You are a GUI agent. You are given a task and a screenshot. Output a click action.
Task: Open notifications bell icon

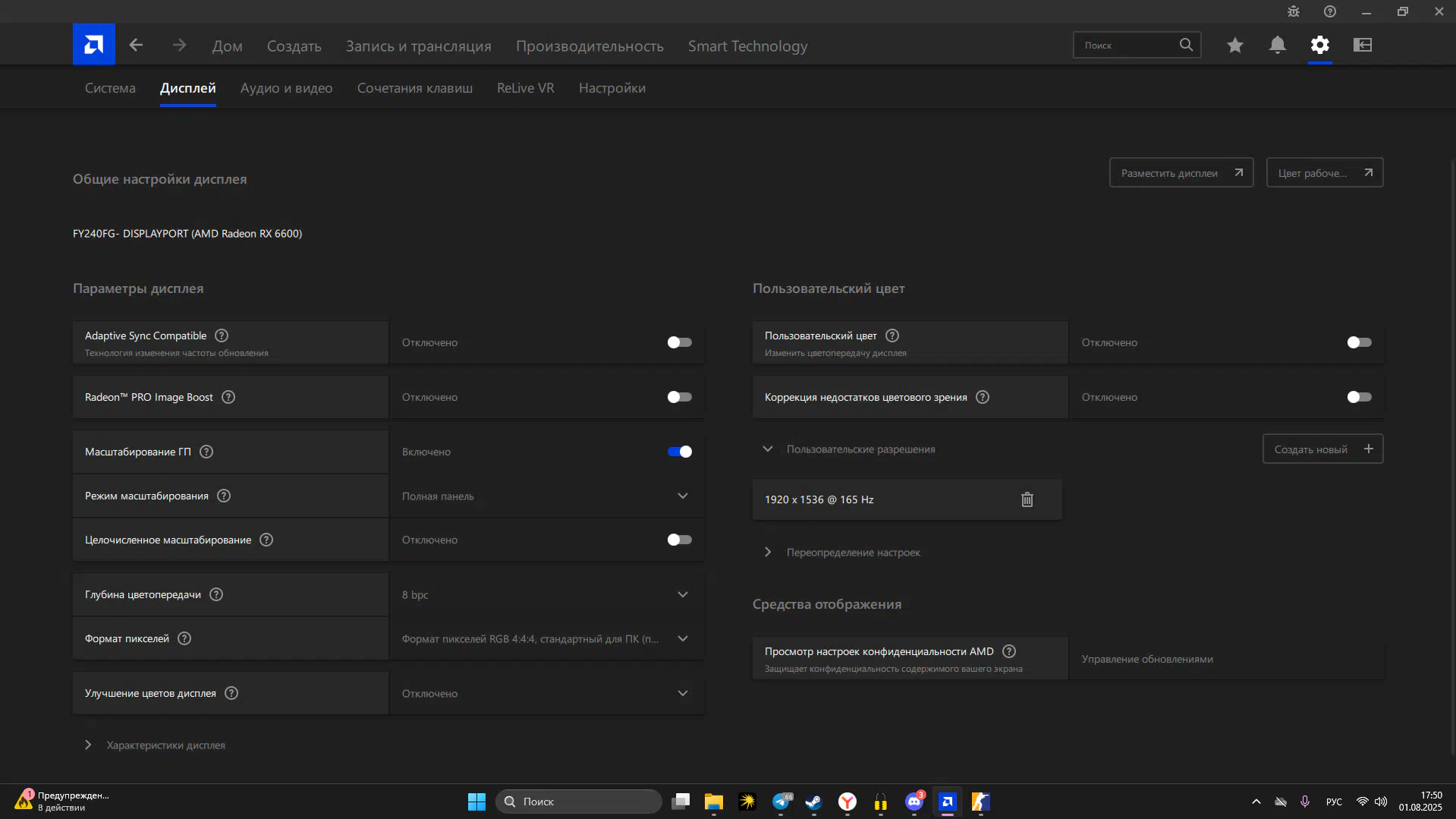(1278, 45)
